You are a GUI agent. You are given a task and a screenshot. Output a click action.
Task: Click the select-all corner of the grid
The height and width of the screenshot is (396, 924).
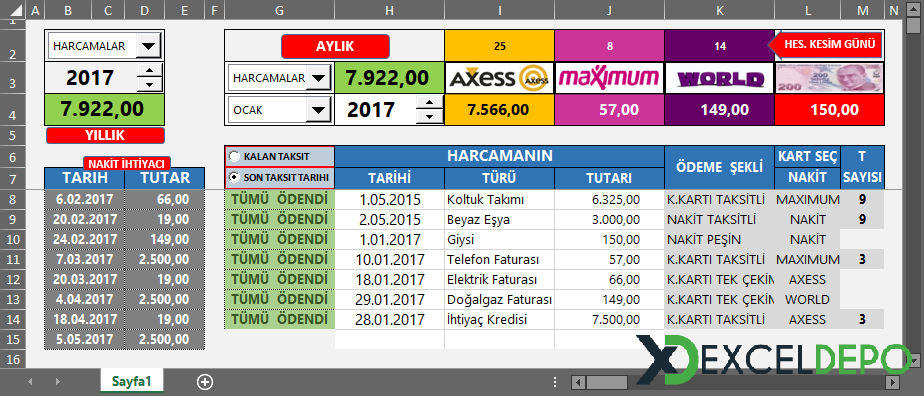14,10
